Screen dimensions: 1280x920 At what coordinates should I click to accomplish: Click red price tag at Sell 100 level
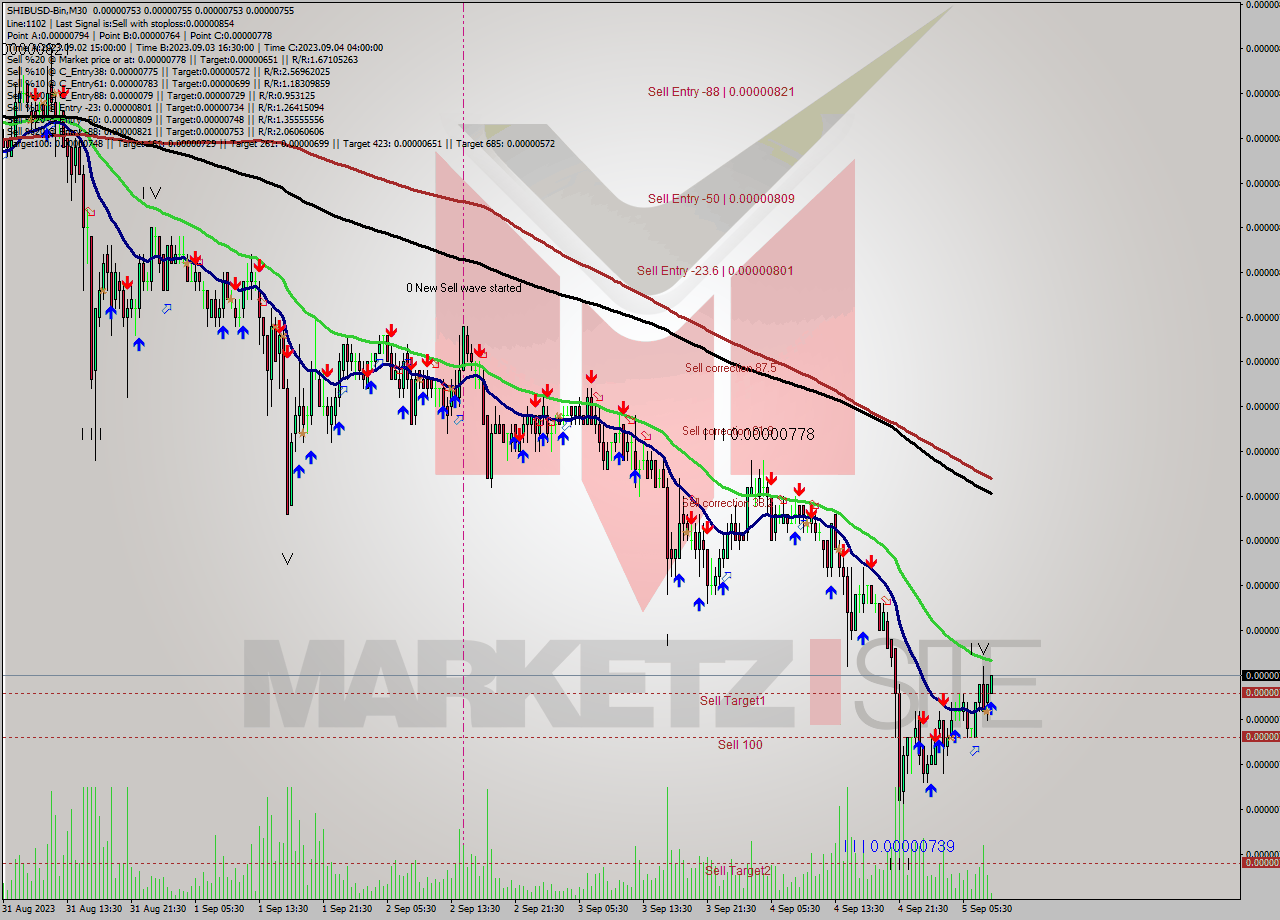point(1260,736)
